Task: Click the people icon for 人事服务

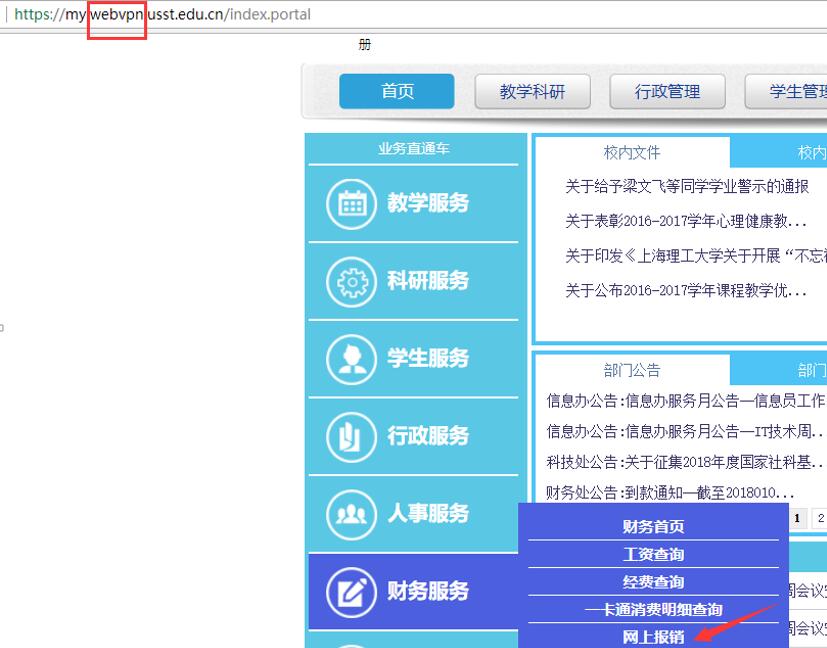Action: coord(351,514)
